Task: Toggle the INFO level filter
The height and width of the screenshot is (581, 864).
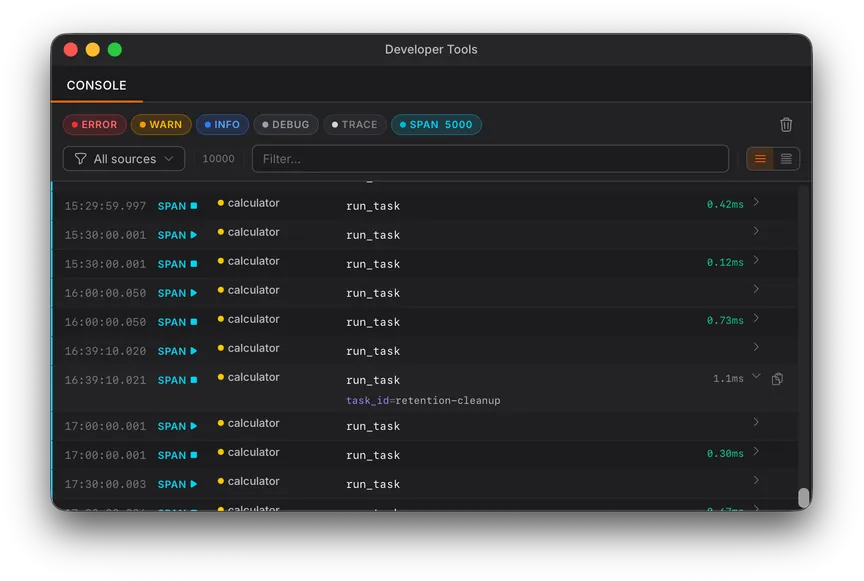Action: [x=222, y=125]
